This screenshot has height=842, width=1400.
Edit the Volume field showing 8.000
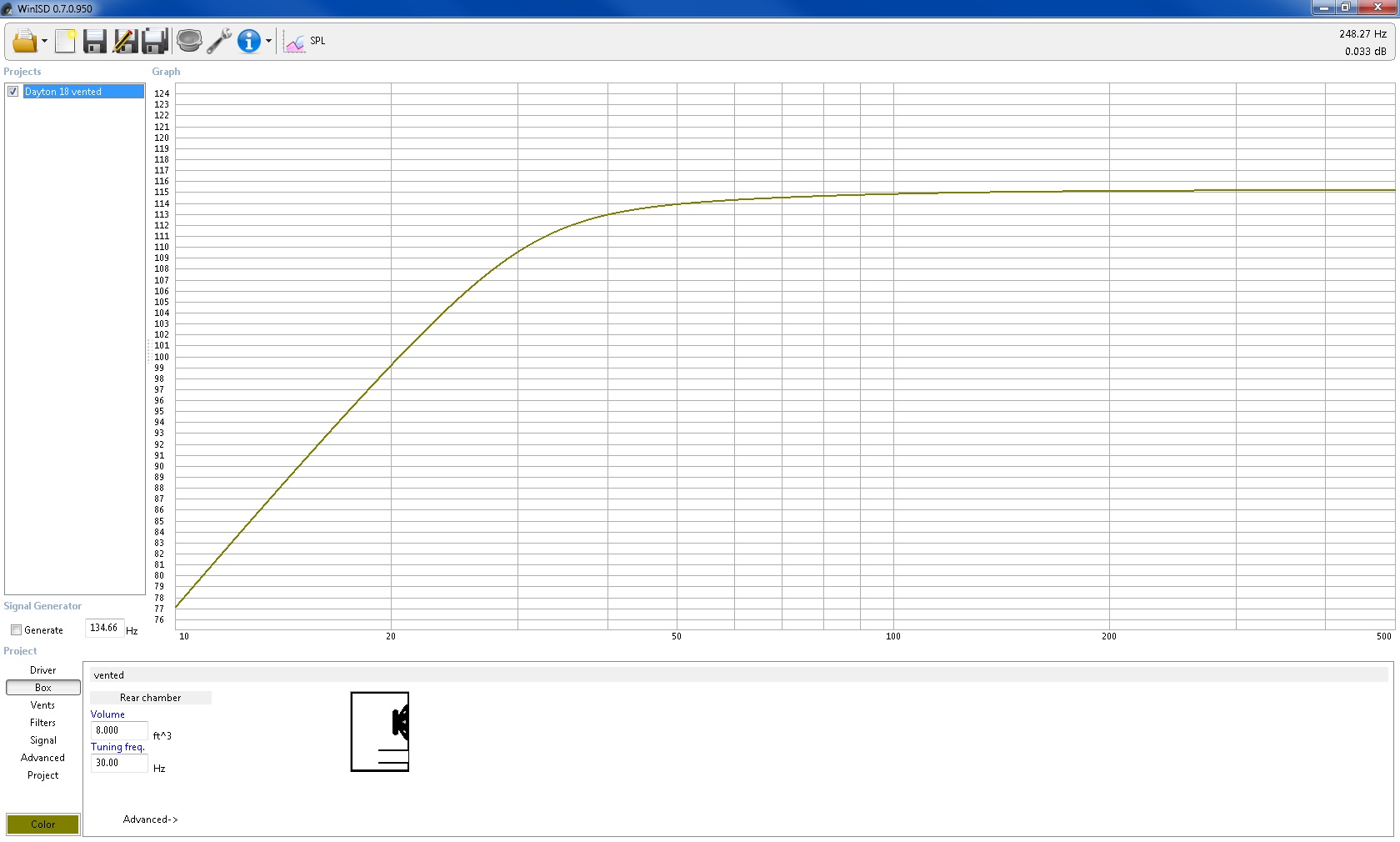pyautogui.click(x=119, y=730)
